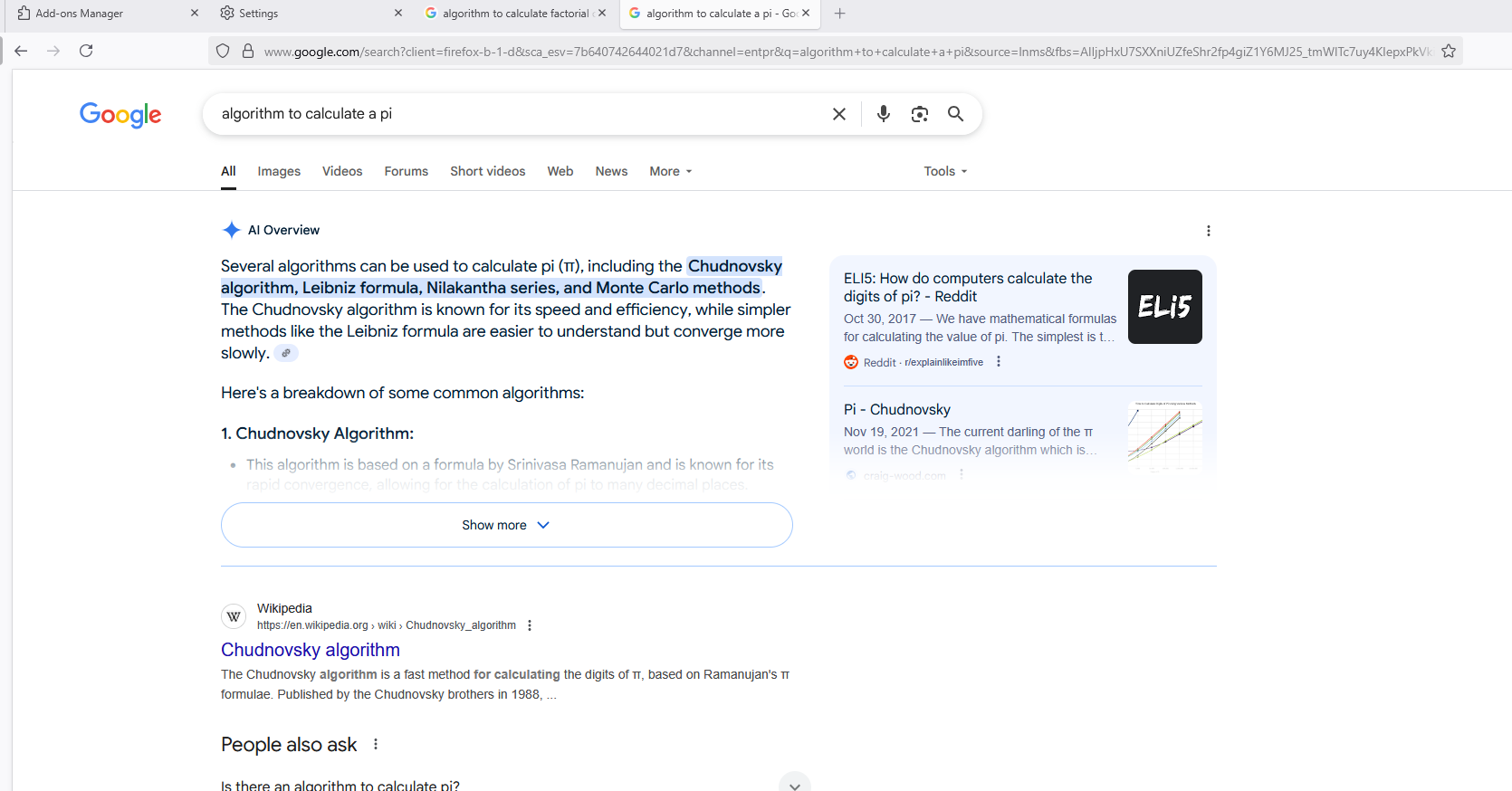Screen dimensions: 1512x791
Task: Click the Pi - Chudnovsky graph thumbnail
Action: tap(1165, 436)
